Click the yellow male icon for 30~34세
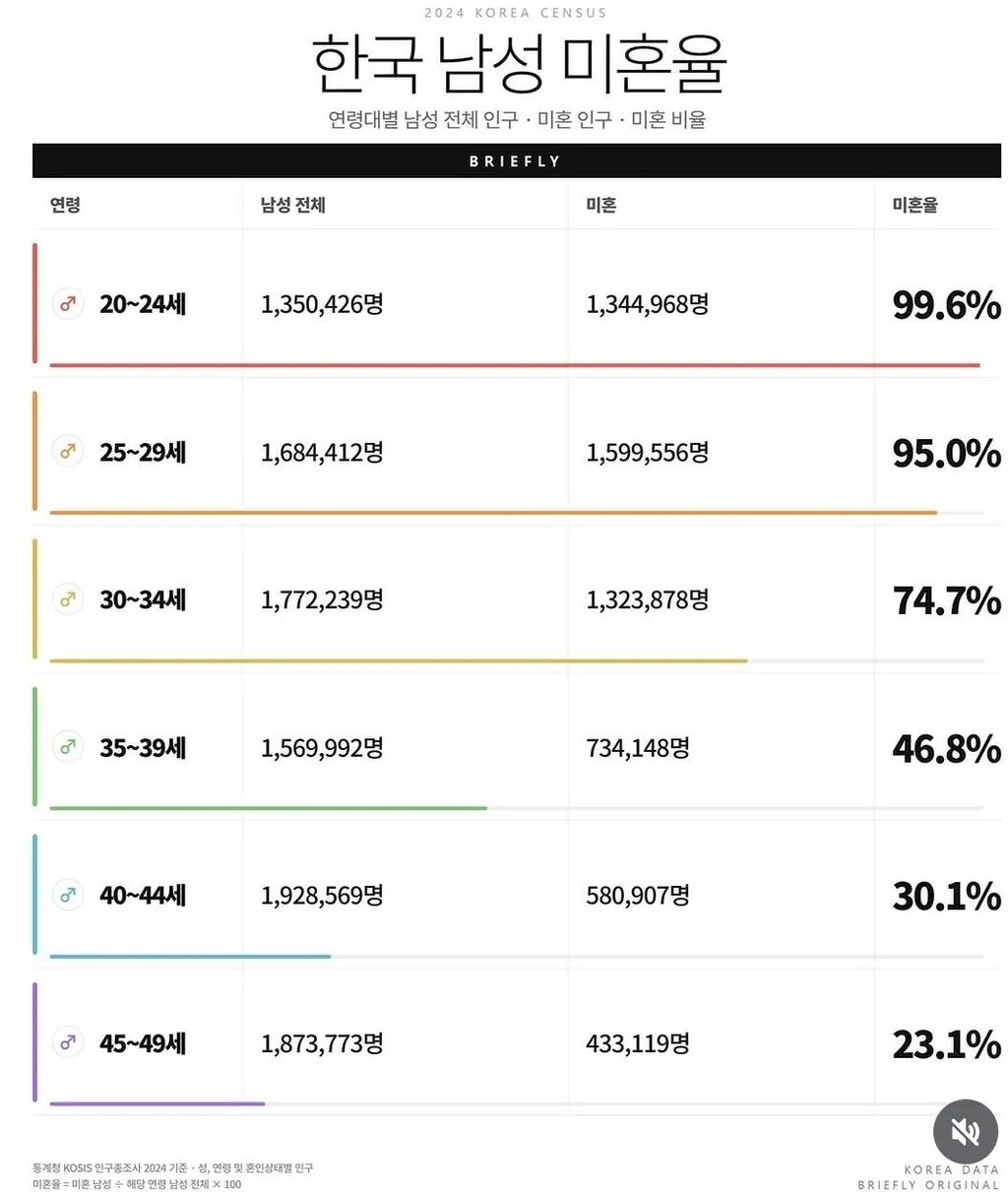The width and height of the screenshot is (1008, 1192). click(68, 599)
